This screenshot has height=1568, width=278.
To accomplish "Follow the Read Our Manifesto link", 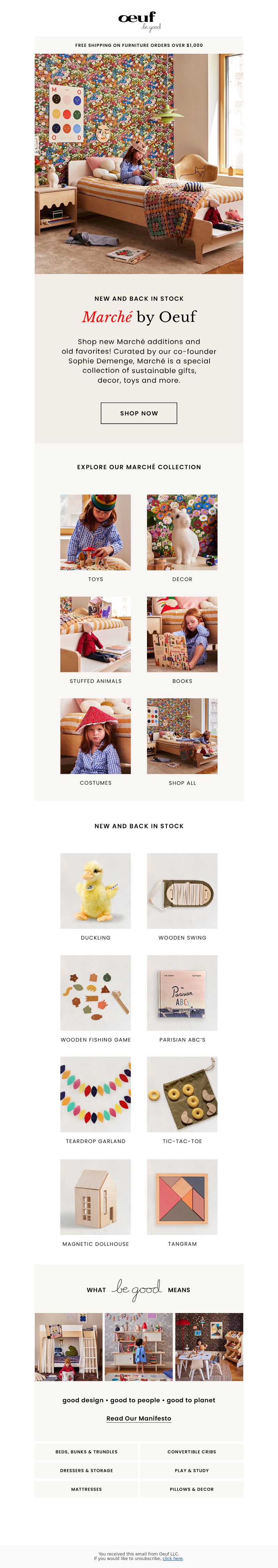I will (139, 1418).
